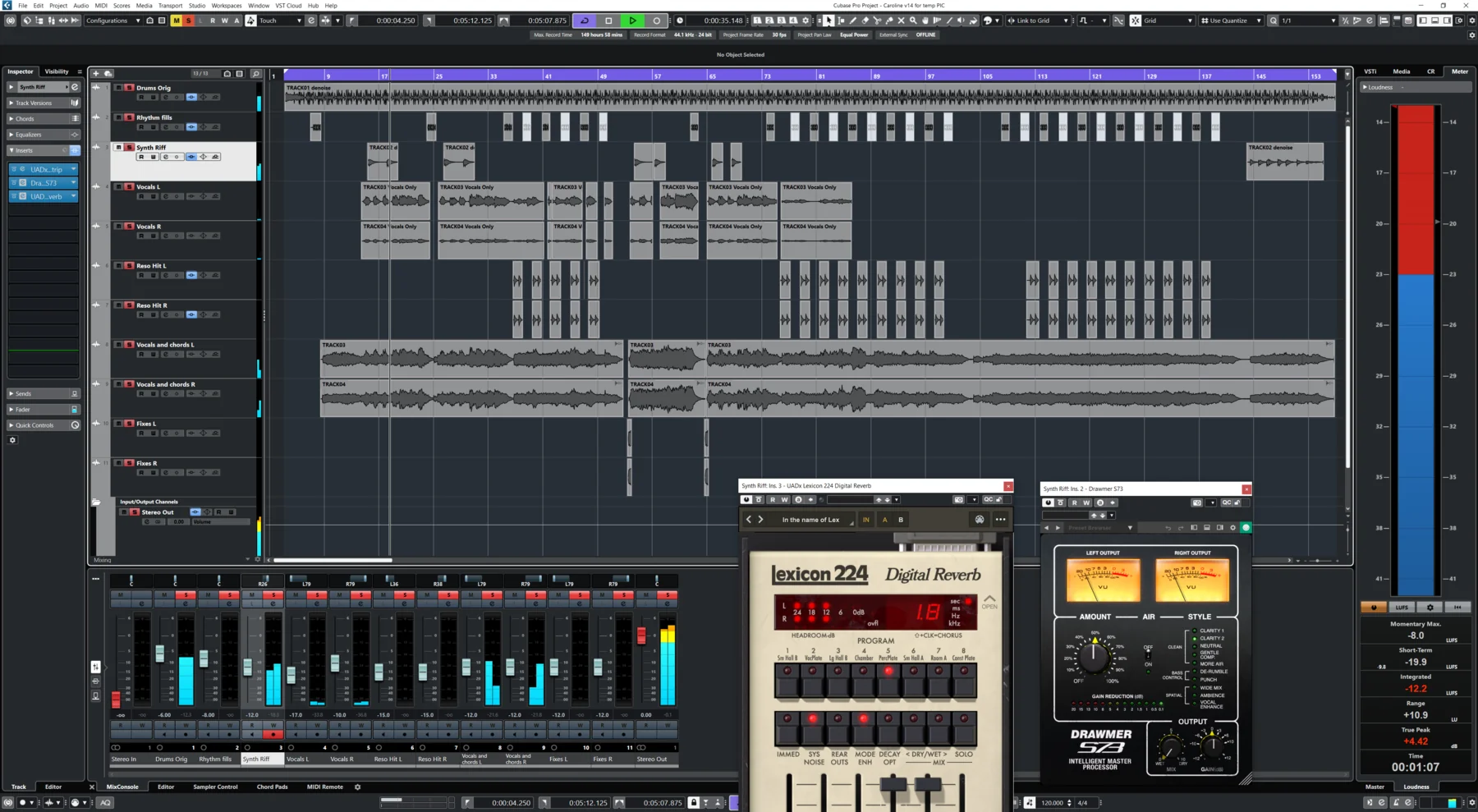Click Drawmer S73 GAIN output knob
This screenshot has height=812, width=1478.
pos(1212,745)
